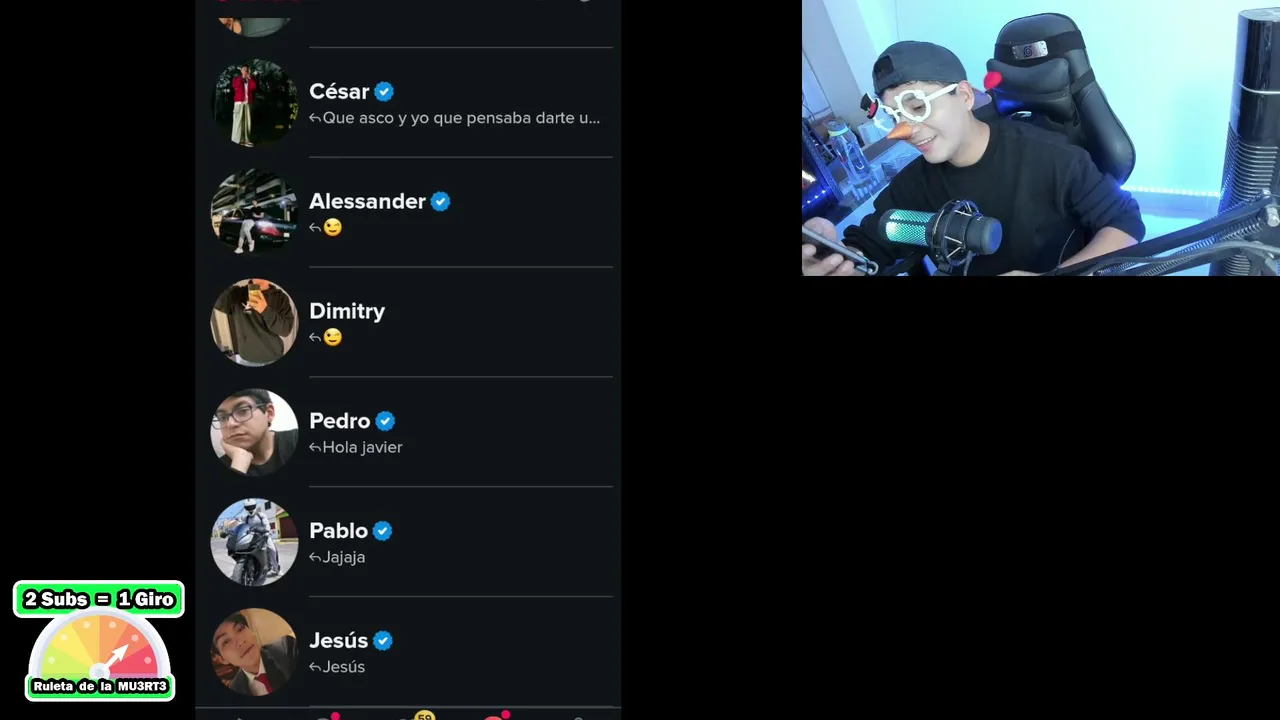
Task: View Alessander's car profile photo
Action: pos(254,212)
